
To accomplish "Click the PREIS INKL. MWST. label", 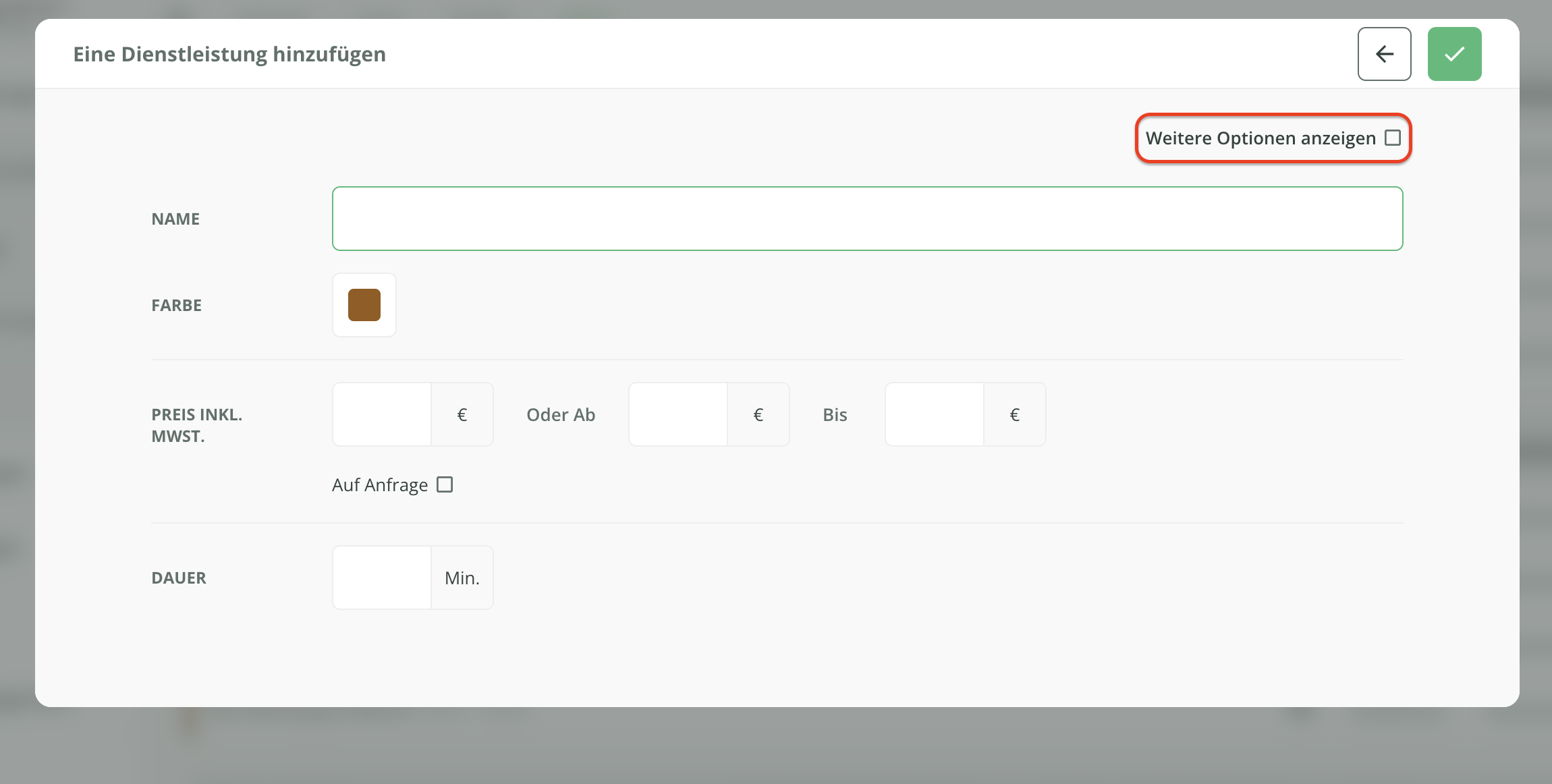I will tap(196, 425).
